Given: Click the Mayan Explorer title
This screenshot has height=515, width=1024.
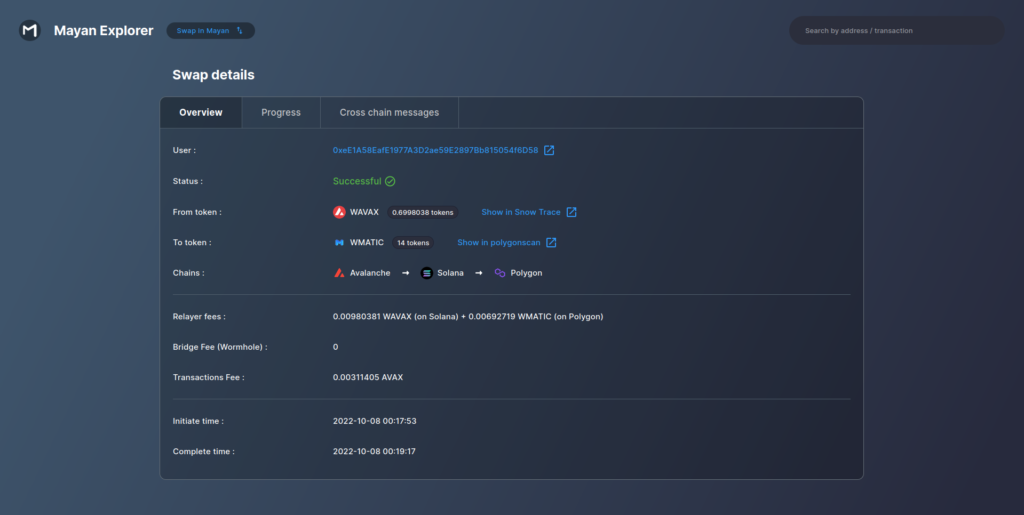Looking at the screenshot, I should [104, 31].
